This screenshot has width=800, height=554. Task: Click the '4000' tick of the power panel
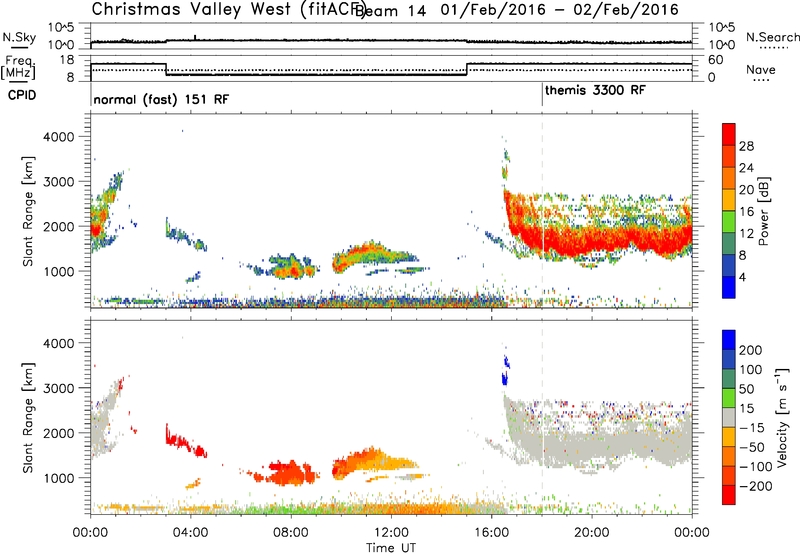[x=59, y=137]
